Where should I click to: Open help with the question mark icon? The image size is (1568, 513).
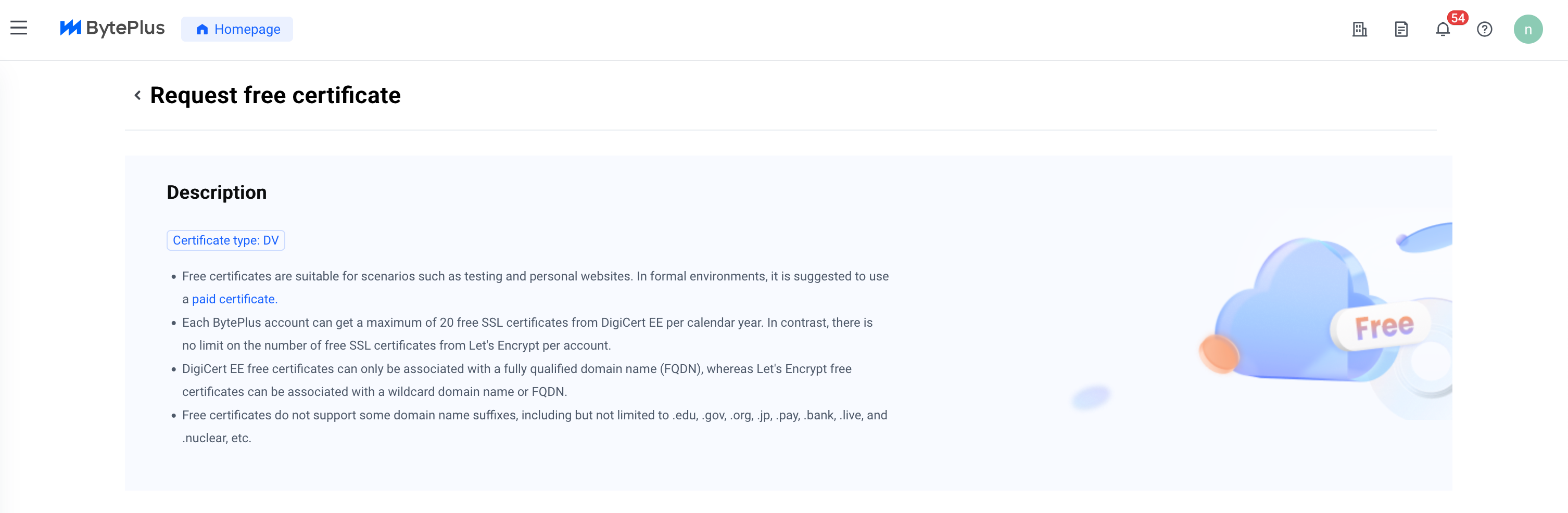[1485, 29]
